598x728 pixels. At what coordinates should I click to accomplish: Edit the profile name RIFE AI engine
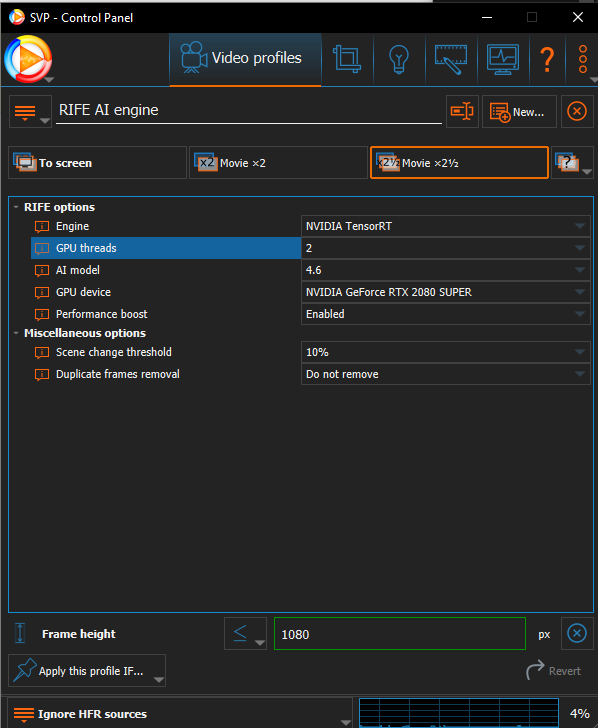click(249, 110)
